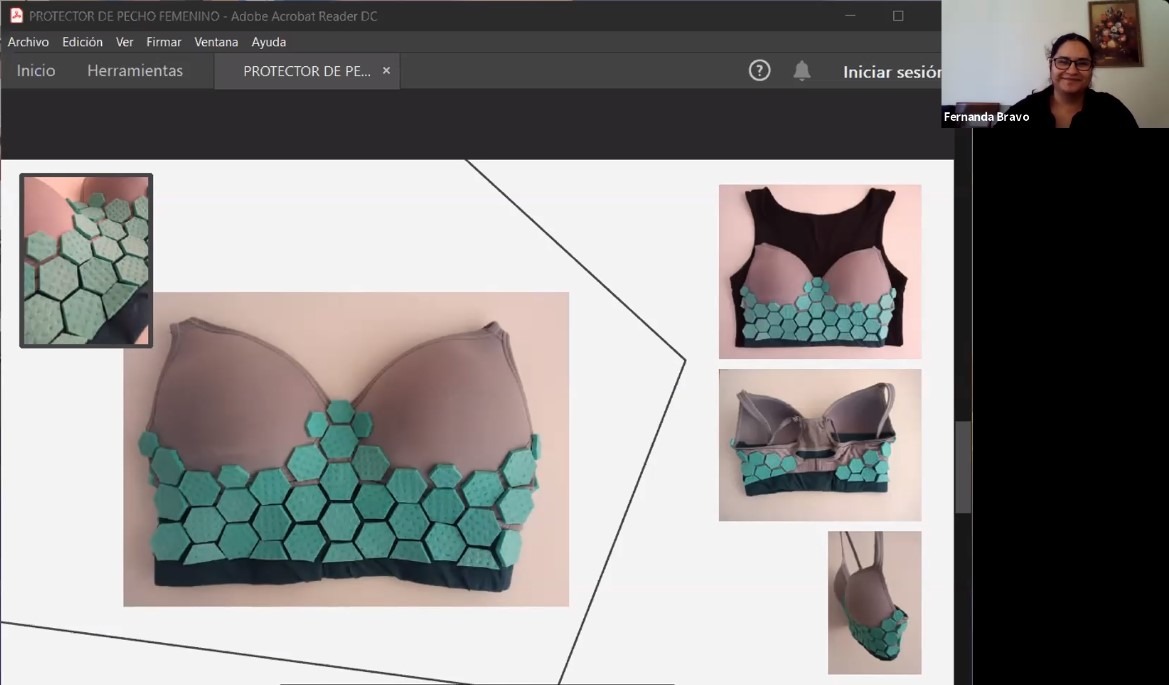The height and width of the screenshot is (685, 1169).
Task: Open the Ventana menu
Action: [216, 42]
